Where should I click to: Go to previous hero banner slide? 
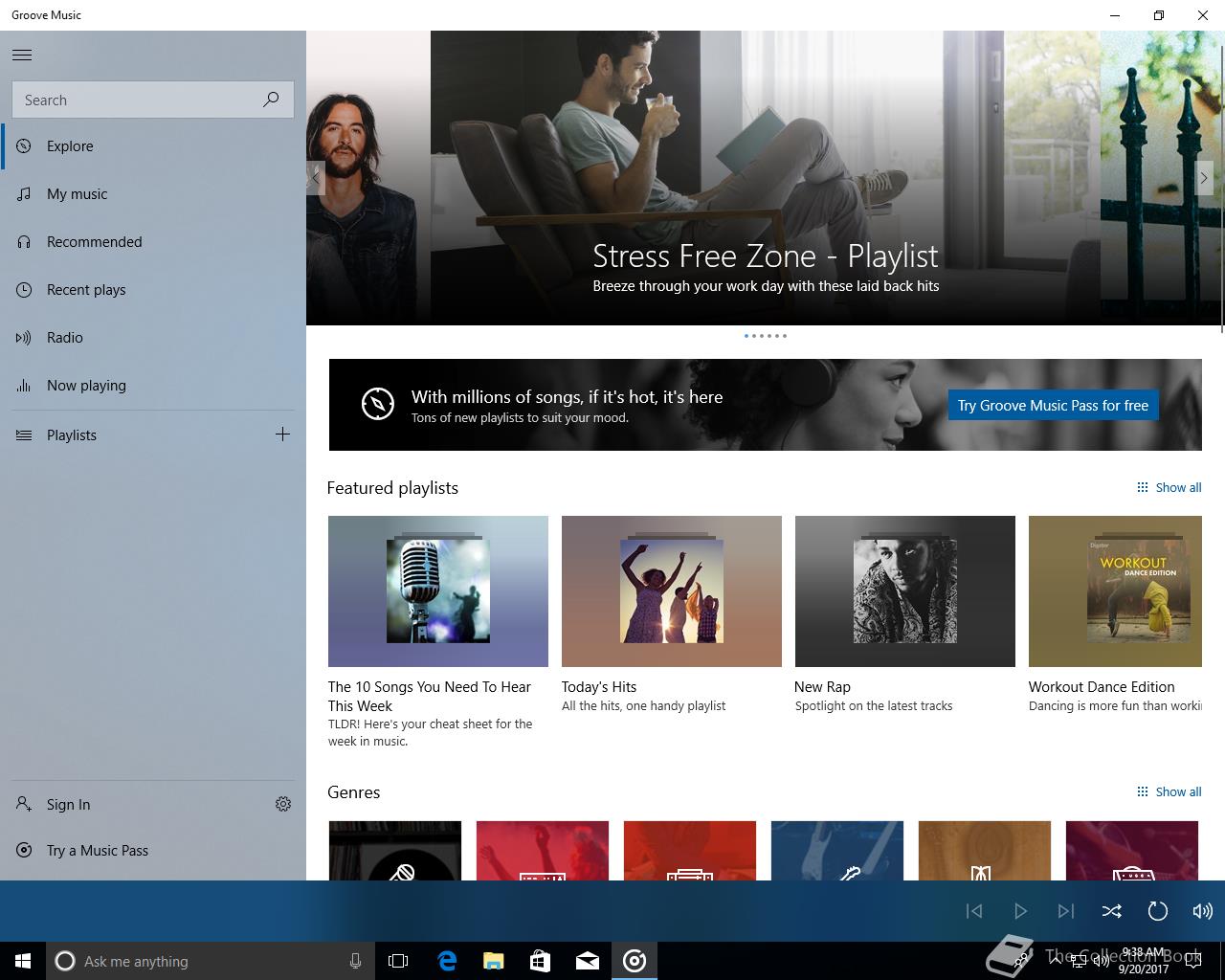[x=316, y=178]
